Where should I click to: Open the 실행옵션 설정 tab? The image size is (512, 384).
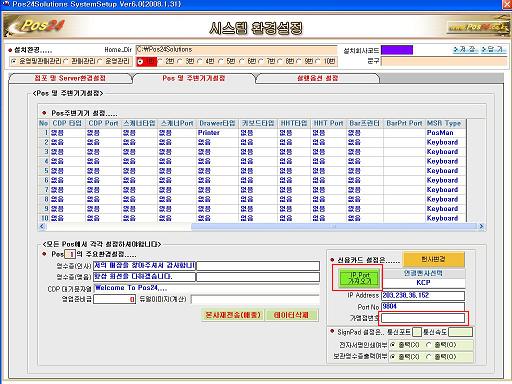318,78
